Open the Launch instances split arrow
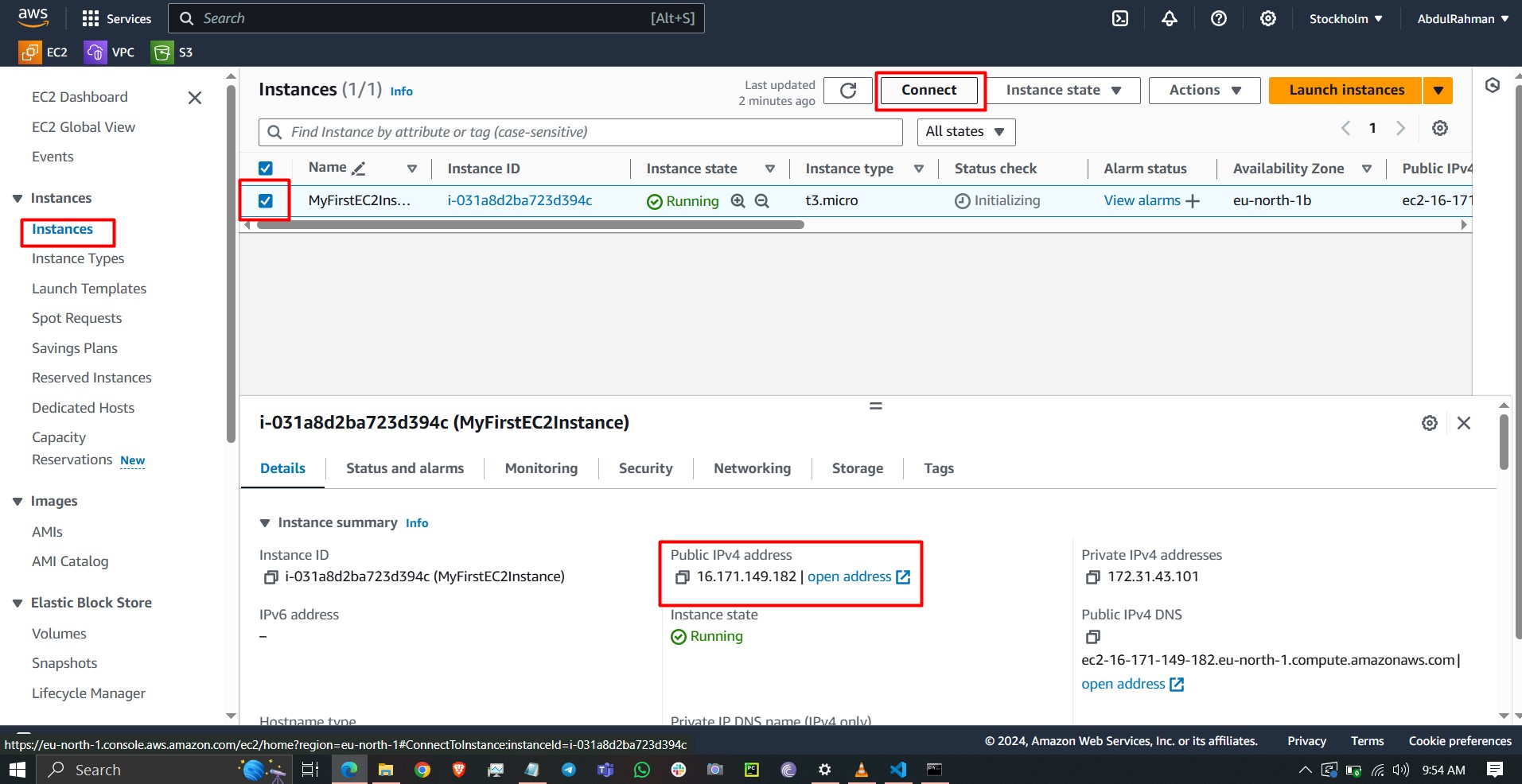This screenshot has width=1522, height=784. click(x=1438, y=91)
